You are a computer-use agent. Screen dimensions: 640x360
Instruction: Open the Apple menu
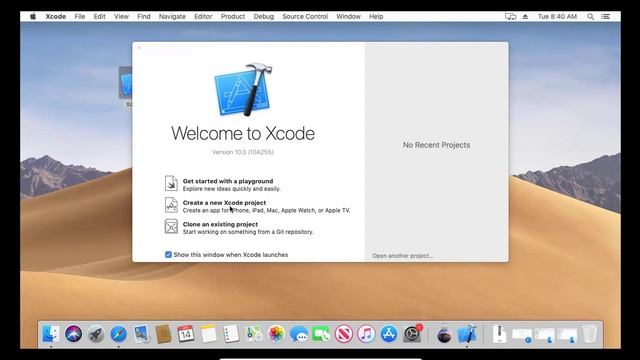[33, 16]
